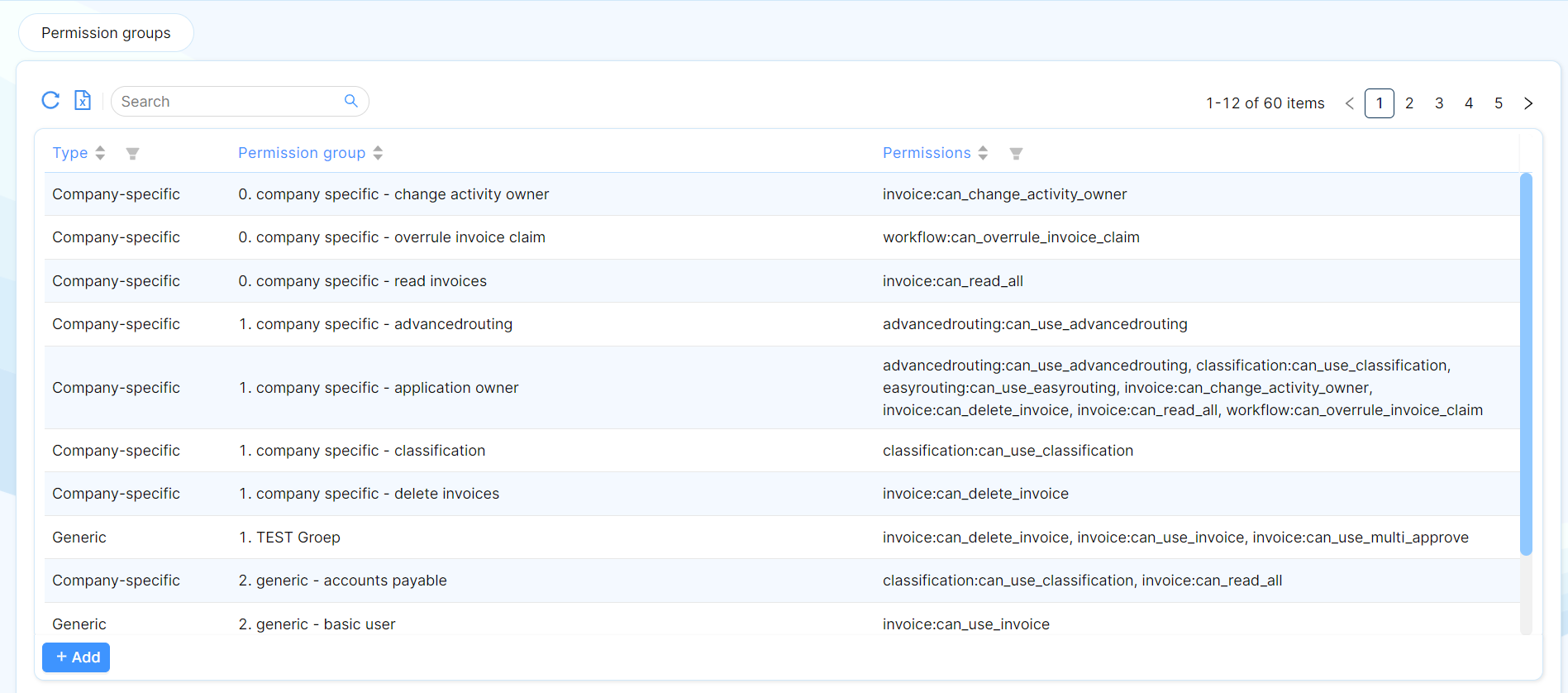Open the 'application owner' permission group row
1568x693 pixels.
[x=379, y=388]
